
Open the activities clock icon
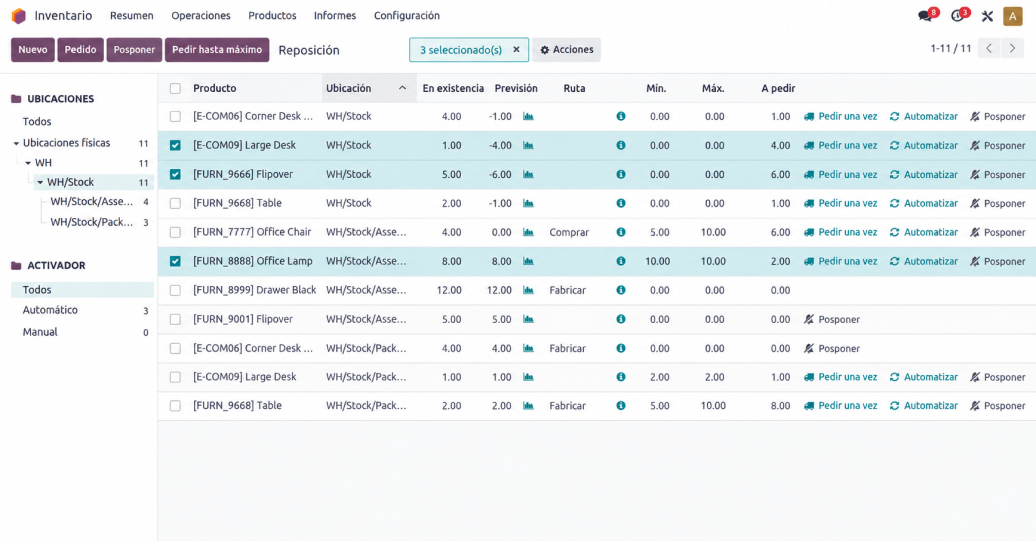pos(957,16)
